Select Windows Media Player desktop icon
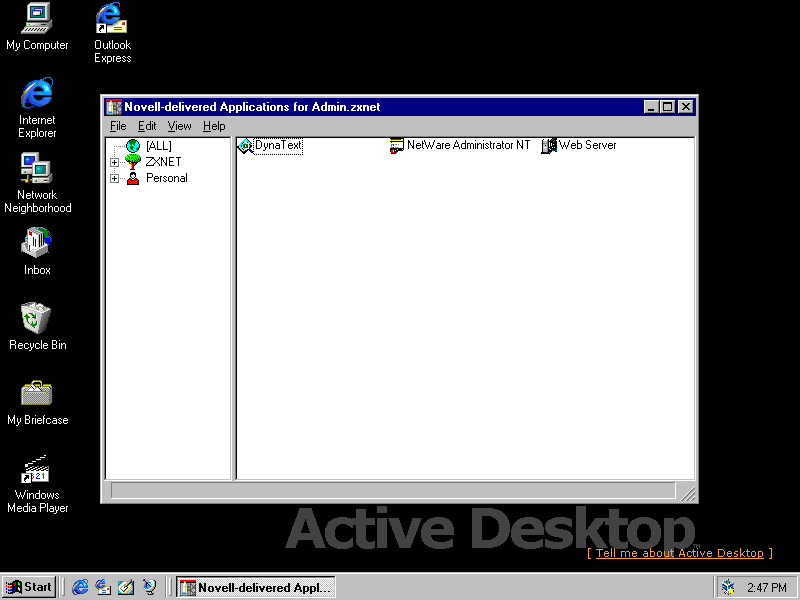The height and width of the screenshot is (600, 800). pos(37,484)
